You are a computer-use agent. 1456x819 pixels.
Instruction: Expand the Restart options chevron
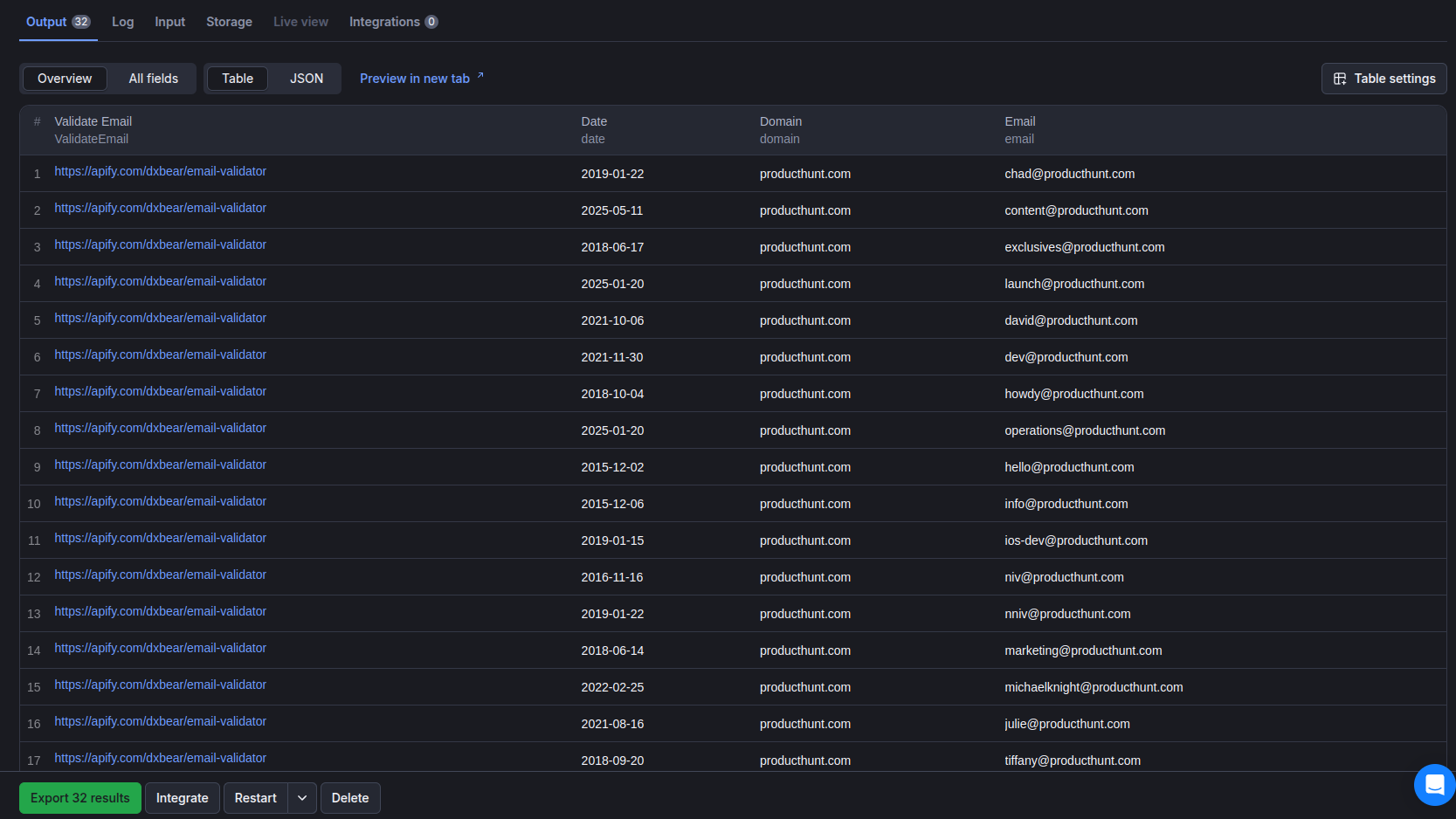(x=302, y=798)
